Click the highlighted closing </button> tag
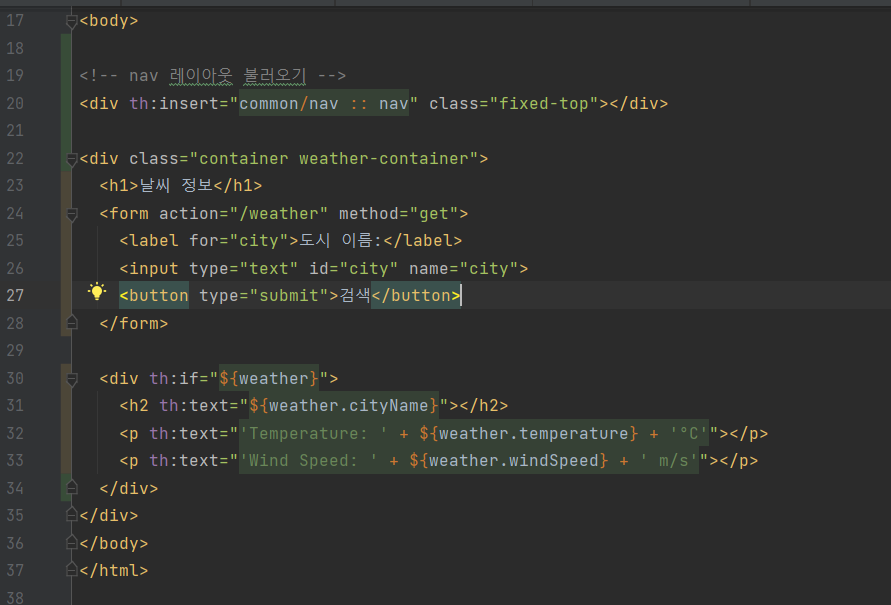 click(416, 296)
